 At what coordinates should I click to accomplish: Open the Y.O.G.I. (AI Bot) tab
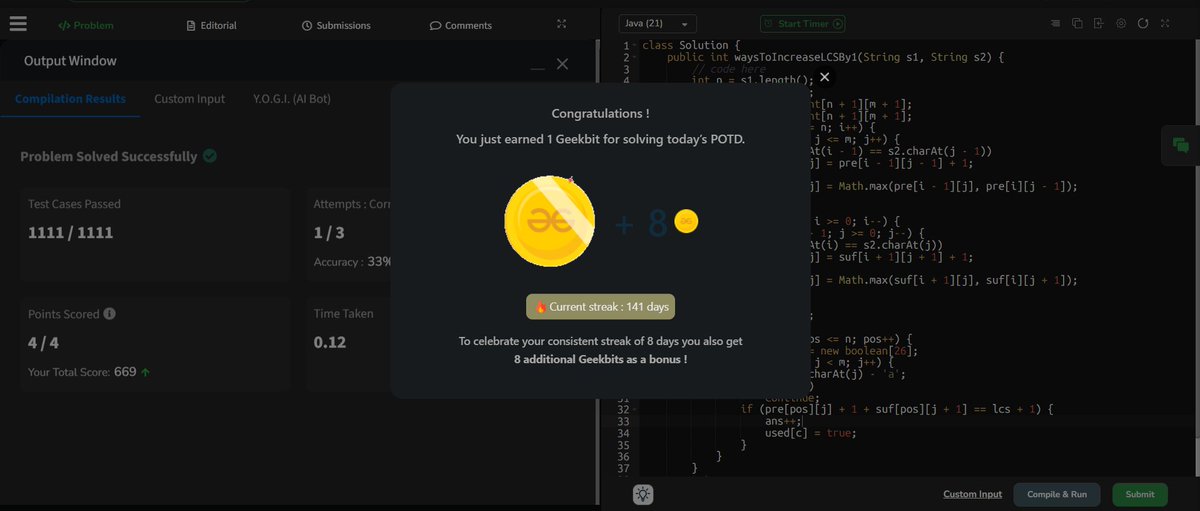pyautogui.click(x=292, y=99)
